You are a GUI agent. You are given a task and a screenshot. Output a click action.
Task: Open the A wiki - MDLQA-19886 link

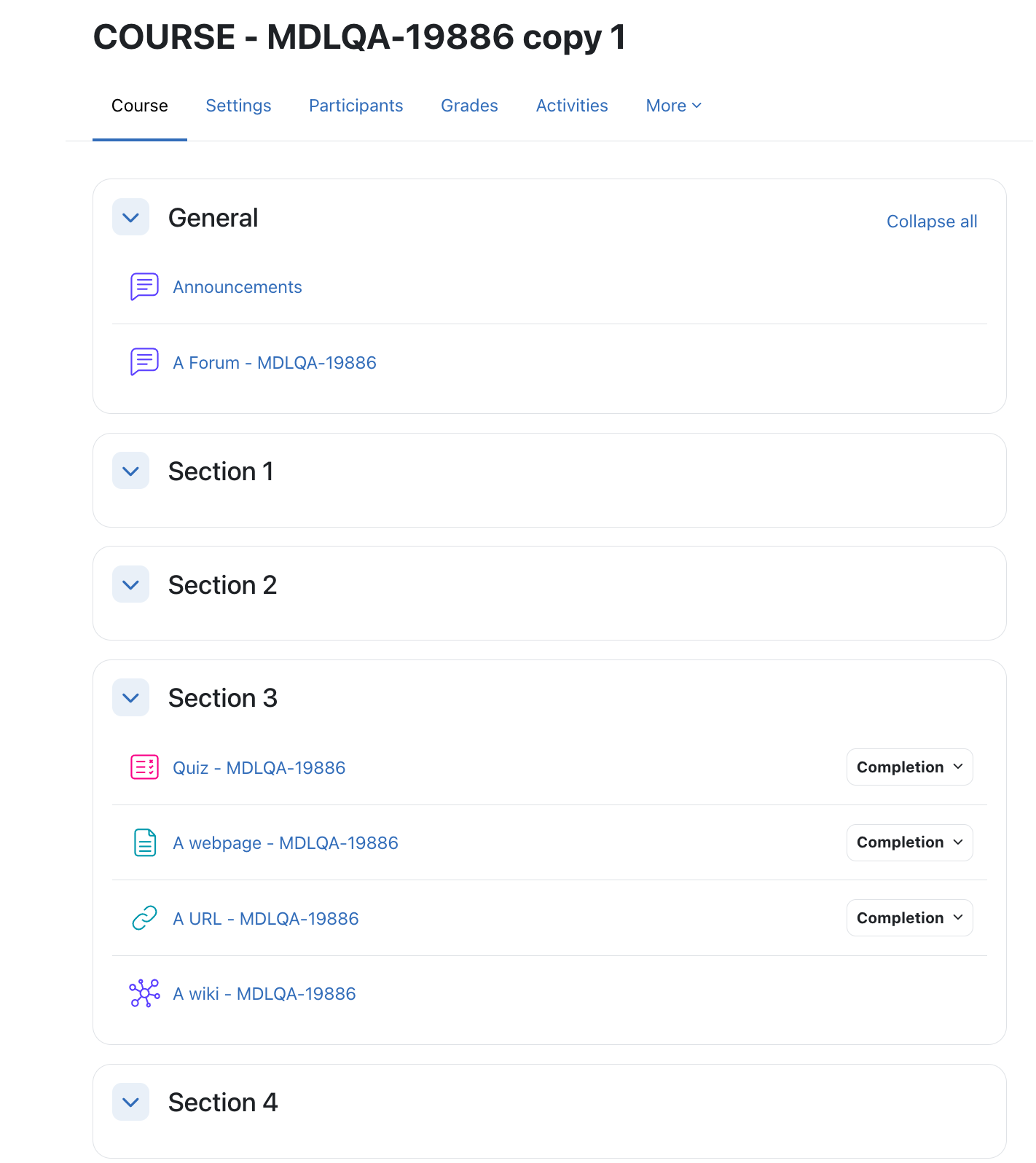click(264, 994)
